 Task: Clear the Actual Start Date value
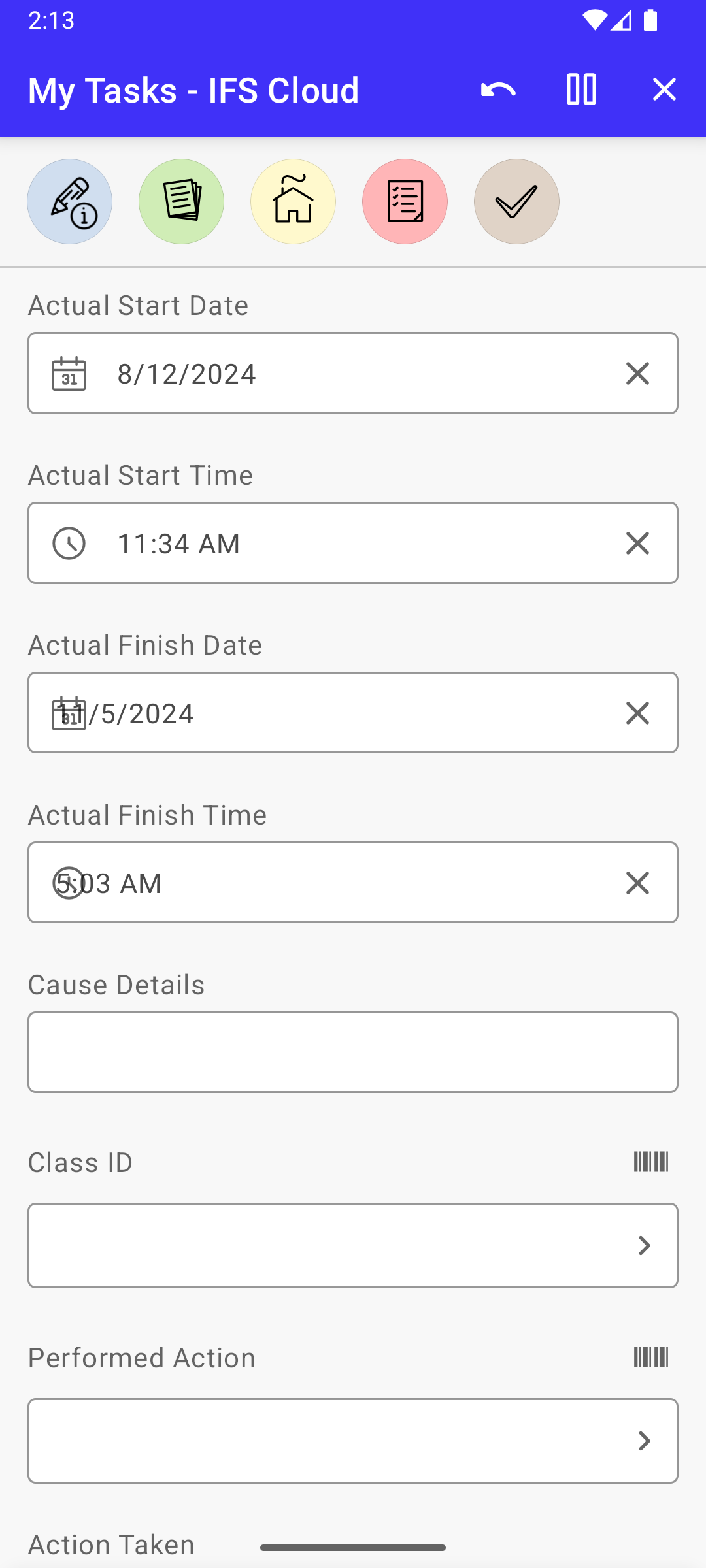pos(637,374)
